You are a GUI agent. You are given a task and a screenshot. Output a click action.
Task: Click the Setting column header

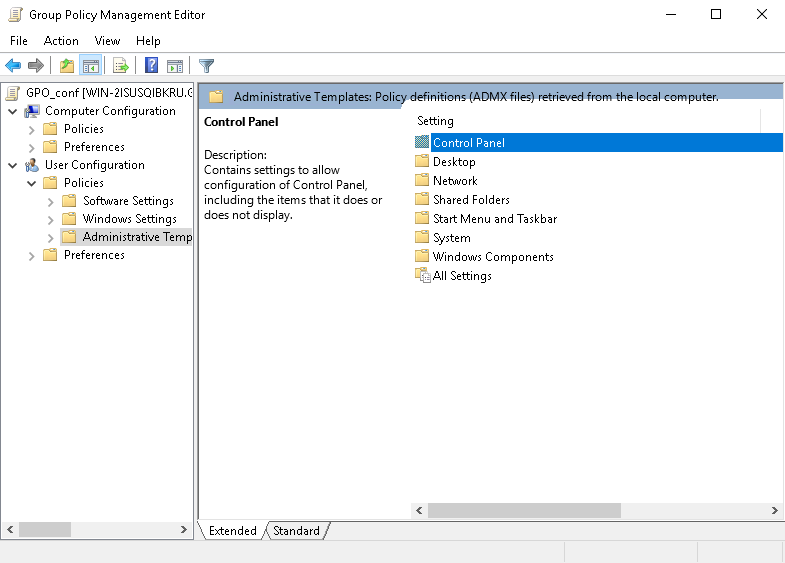[x=435, y=121]
